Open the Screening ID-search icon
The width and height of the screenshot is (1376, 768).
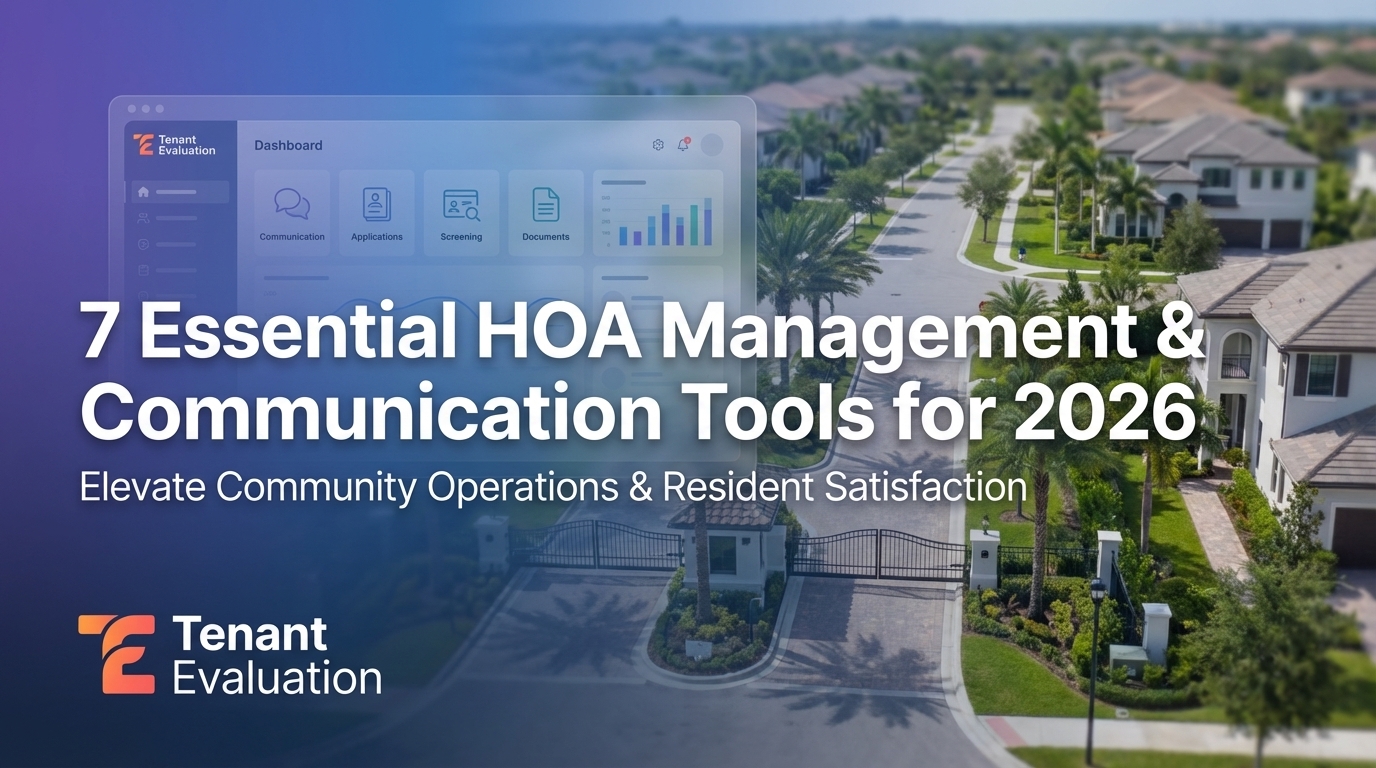(x=461, y=206)
